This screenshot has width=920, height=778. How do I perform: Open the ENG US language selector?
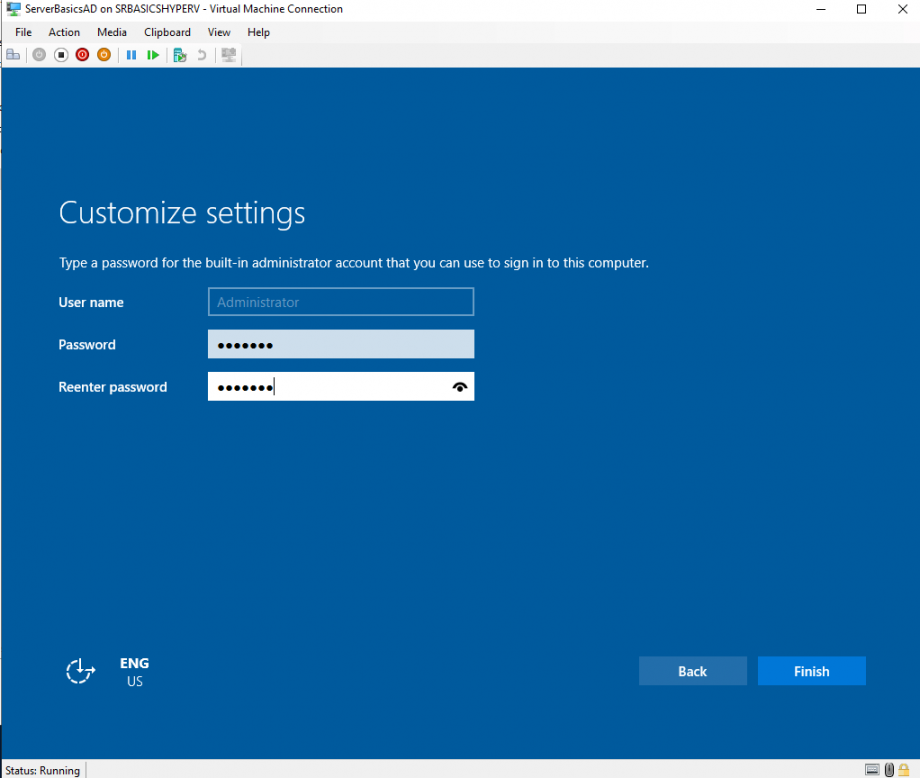134,671
